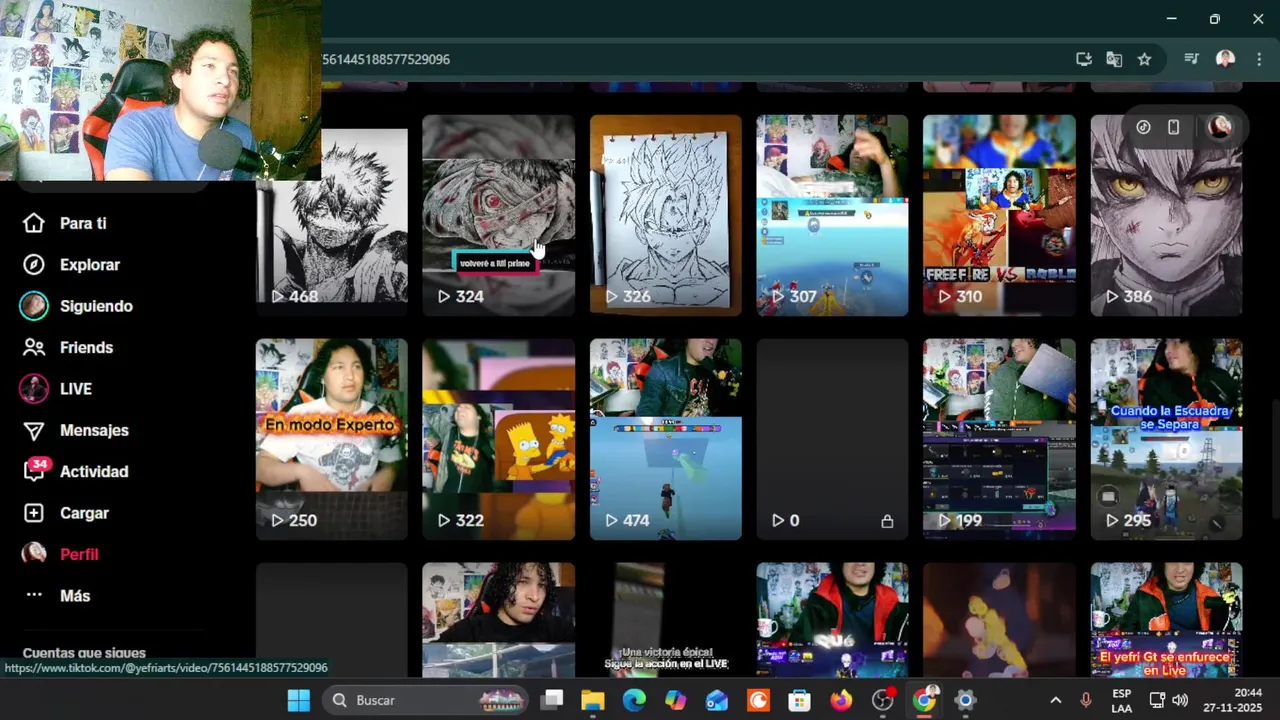Open the 'volveré a lili prime' video with 324 views
This screenshot has height=720, width=1280.
tap(499, 215)
